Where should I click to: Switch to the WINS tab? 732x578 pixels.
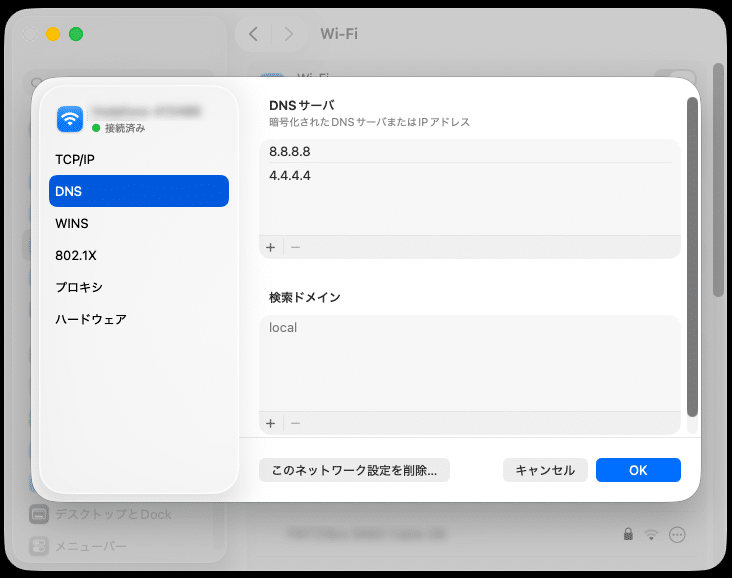pyautogui.click(x=139, y=224)
